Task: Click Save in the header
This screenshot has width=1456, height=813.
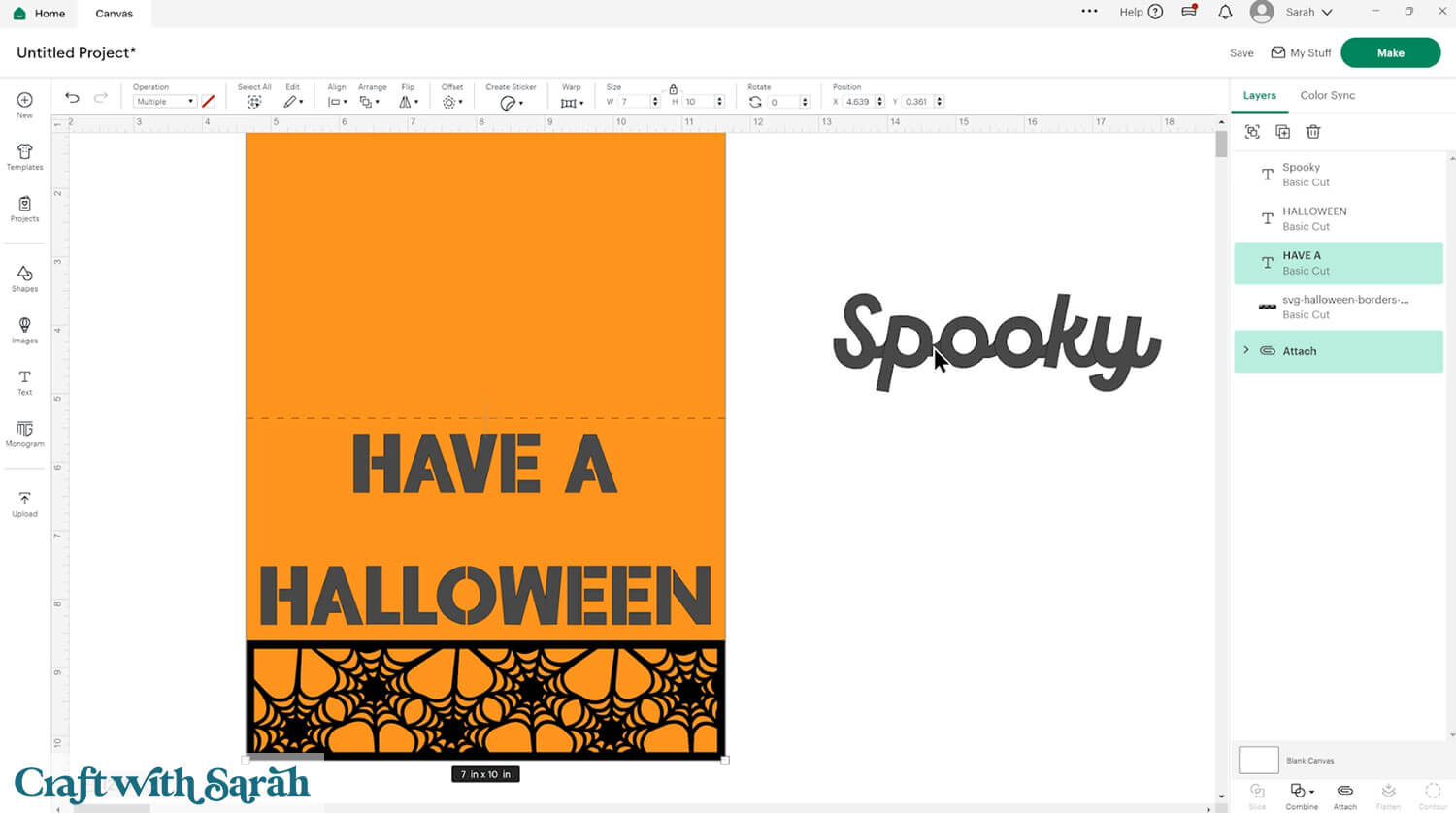Action: tap(1241, 53)
